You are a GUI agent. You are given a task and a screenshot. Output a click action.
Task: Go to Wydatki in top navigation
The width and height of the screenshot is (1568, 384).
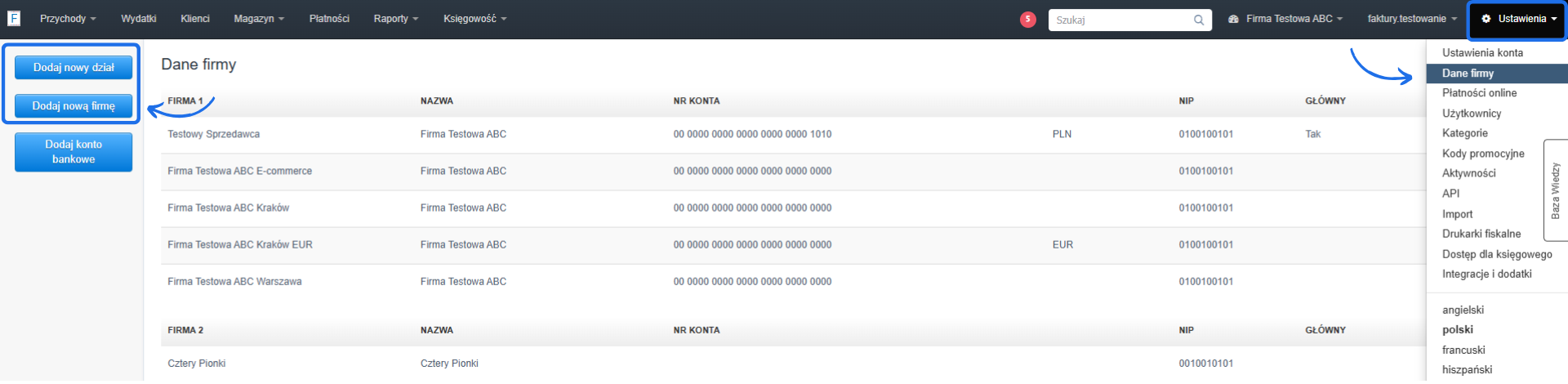coord(139,19)
